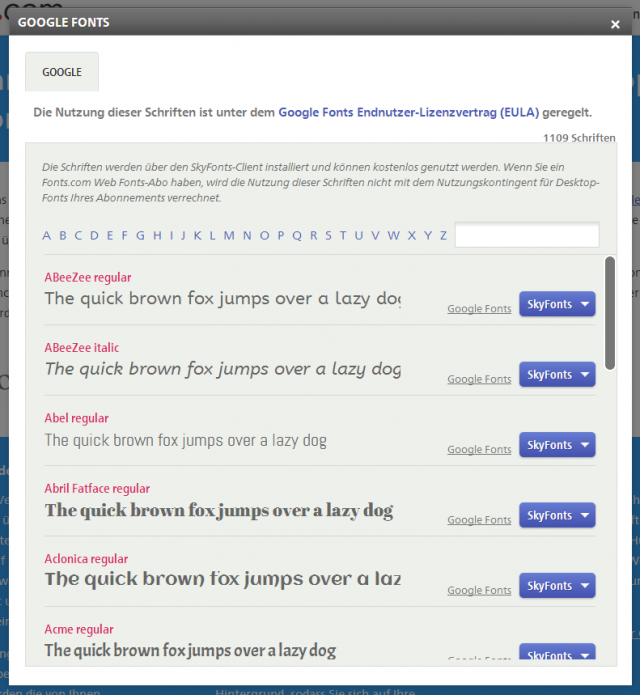Open Google Fonts link for Abril Fatface regular
640x695 pixels.
pos(479,519)
